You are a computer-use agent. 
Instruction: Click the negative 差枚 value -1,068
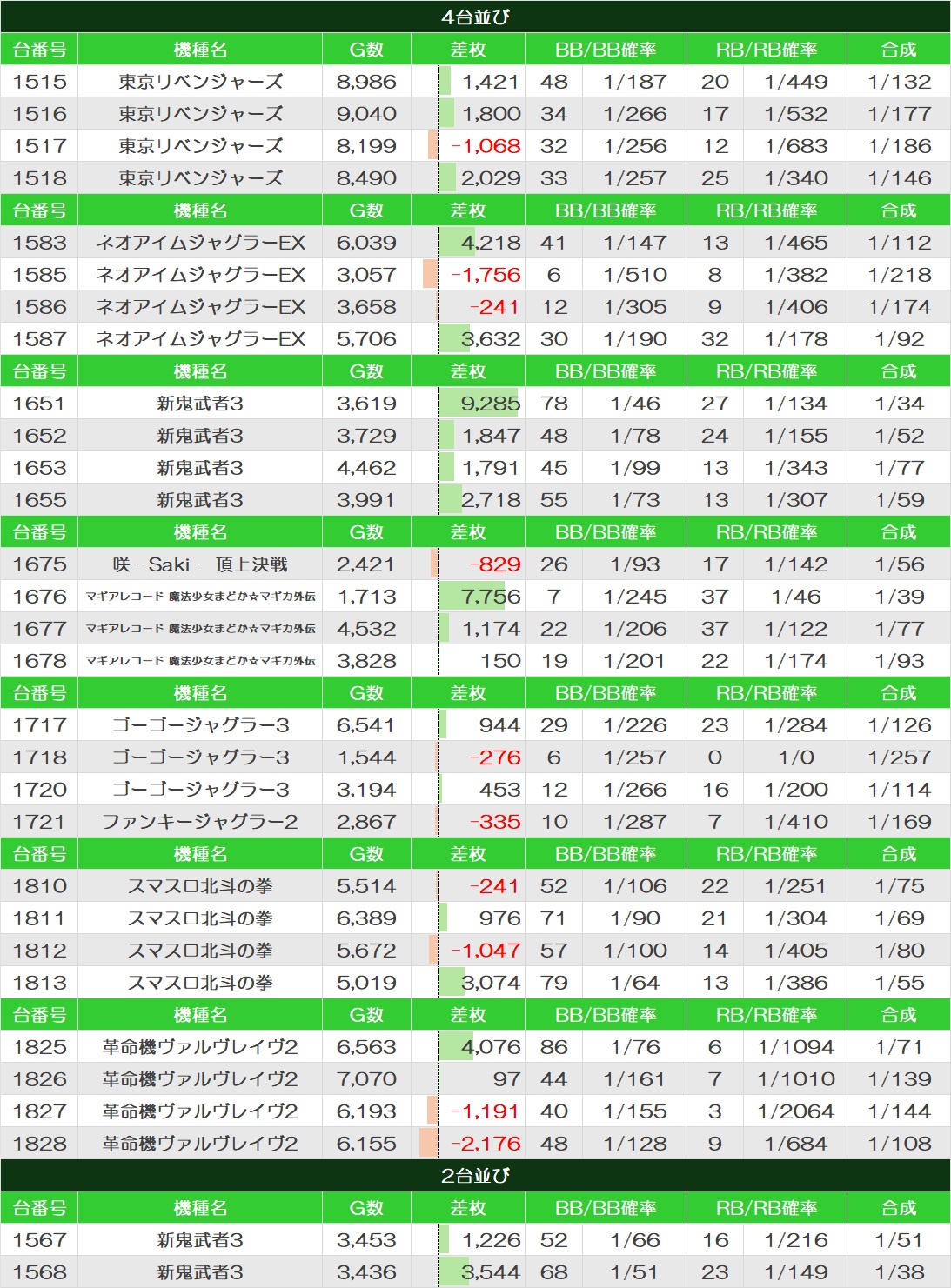click(x=486, y=146)
